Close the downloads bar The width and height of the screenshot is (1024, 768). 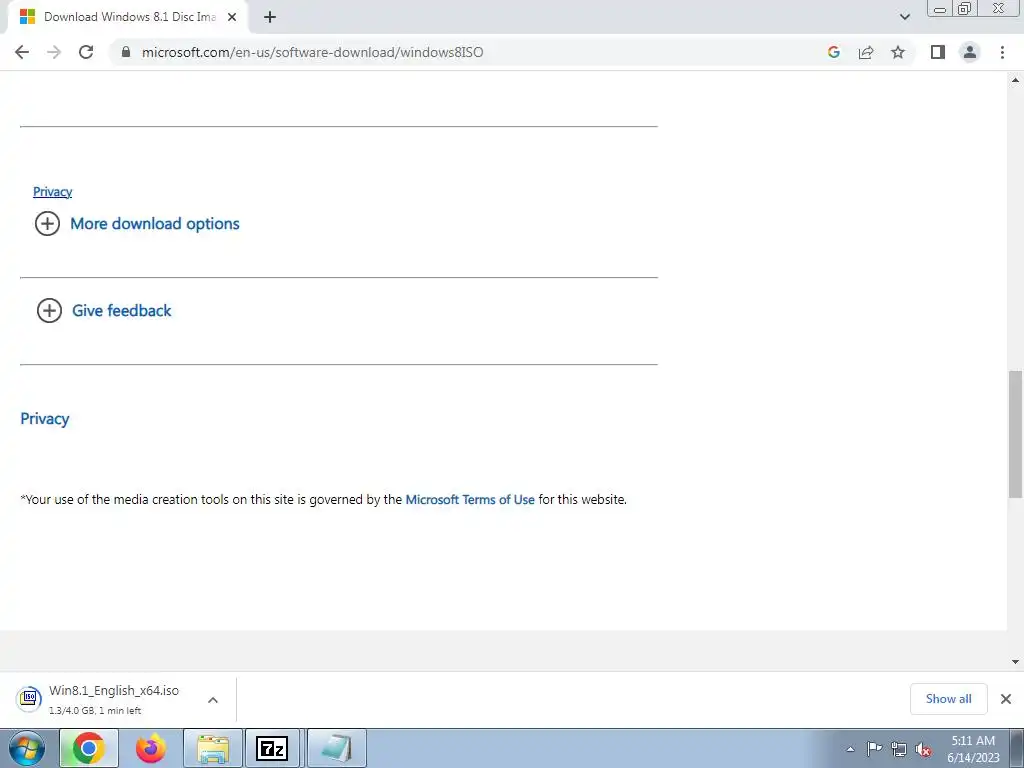(x=1006, y=699)
